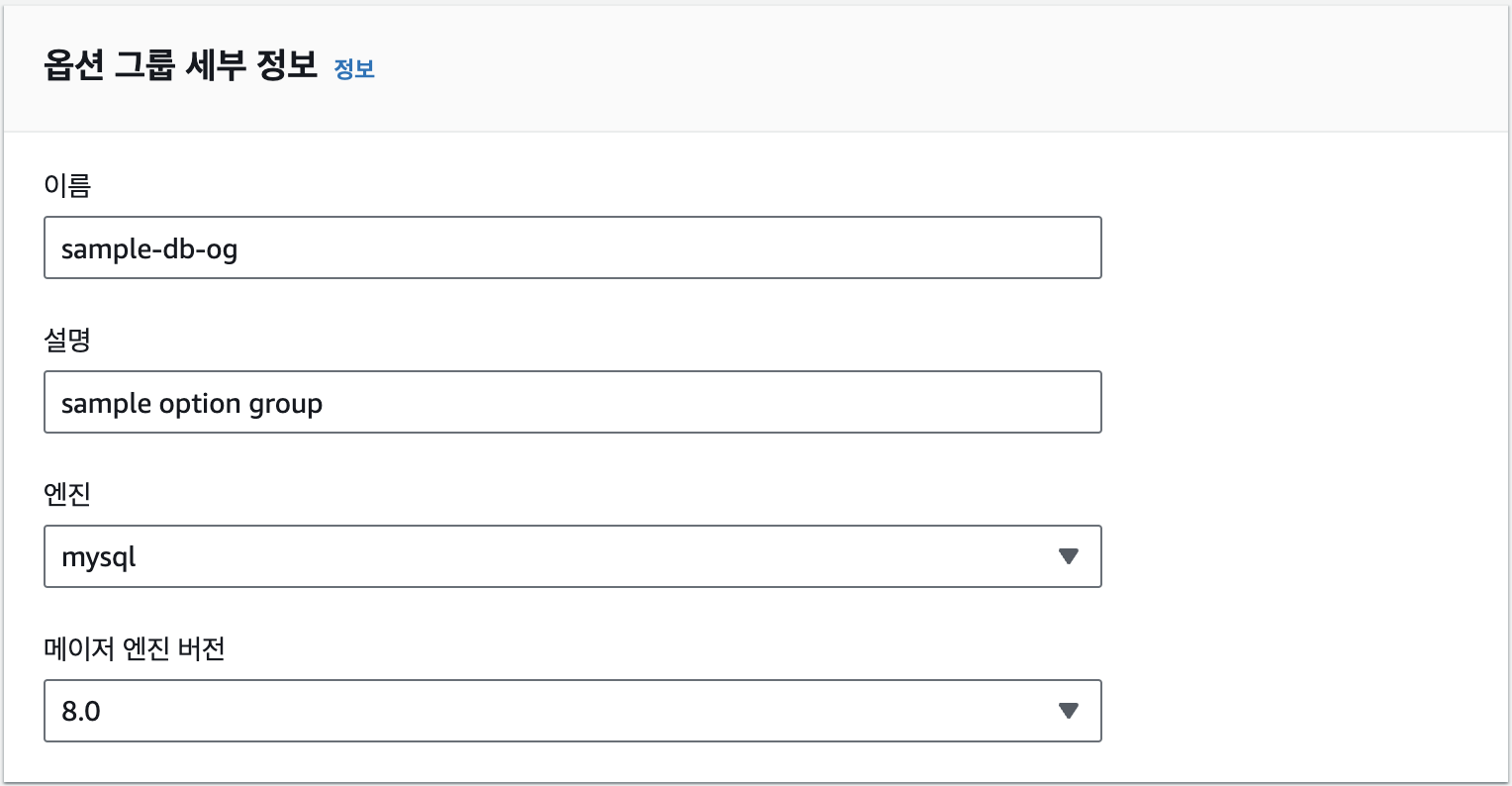Click the arrow icon of mysql dropdown
Image resolution: width=1512 pixels, height=786 pixels.
[1068, 556]
